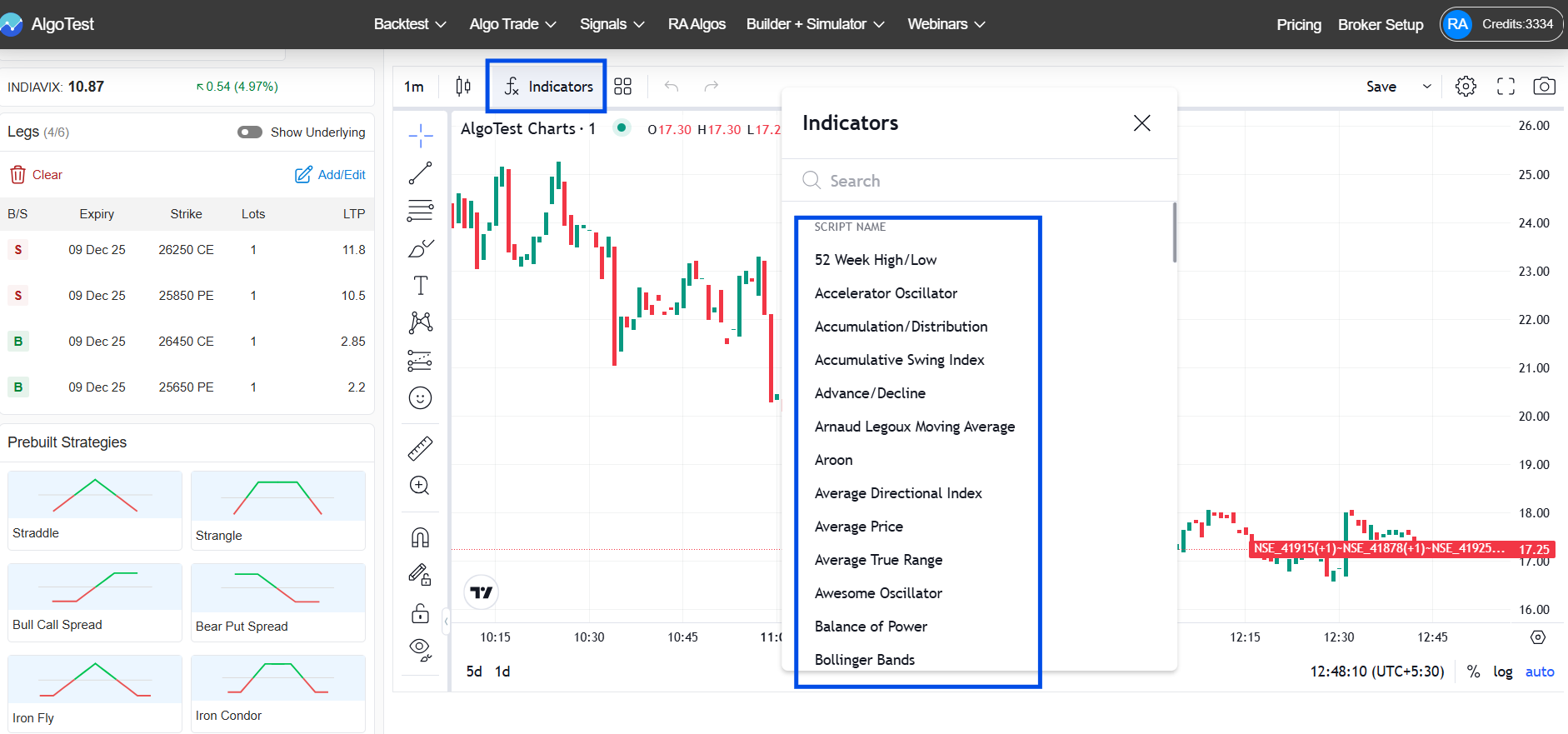Click the ruler measure tool
The image size is (1568, 734).
point(420,448)
